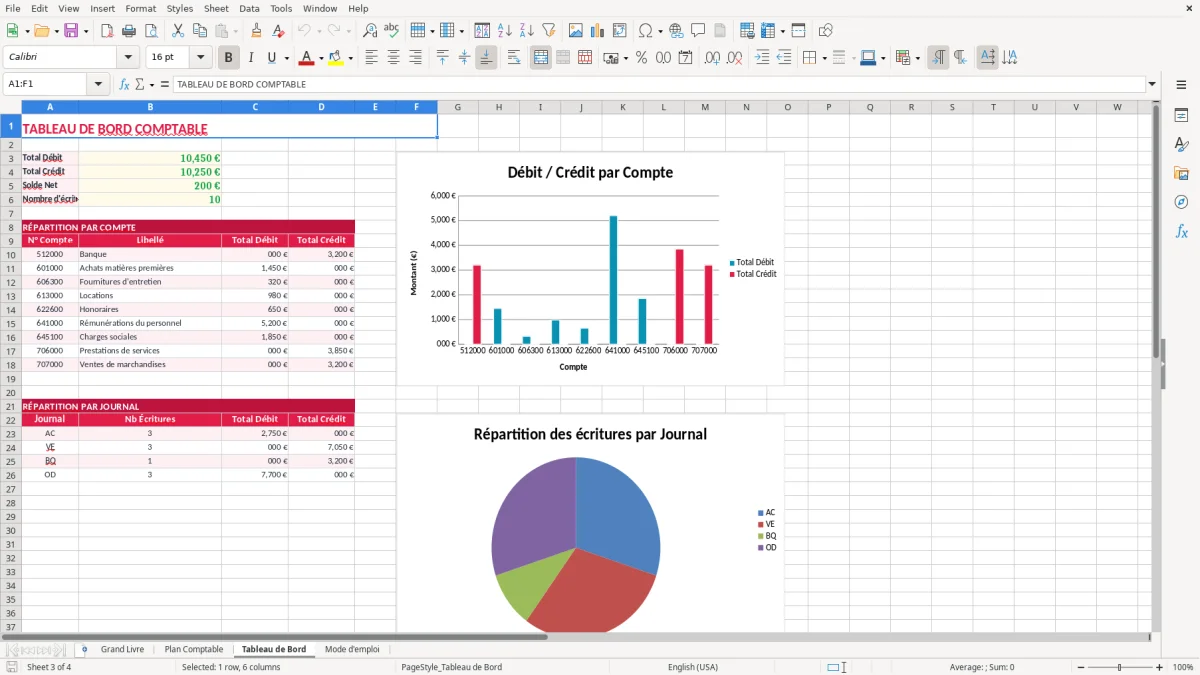Open sidebar Gallery panel
The height and width of the screenshot is (675, 1200).
(1181, 173)
